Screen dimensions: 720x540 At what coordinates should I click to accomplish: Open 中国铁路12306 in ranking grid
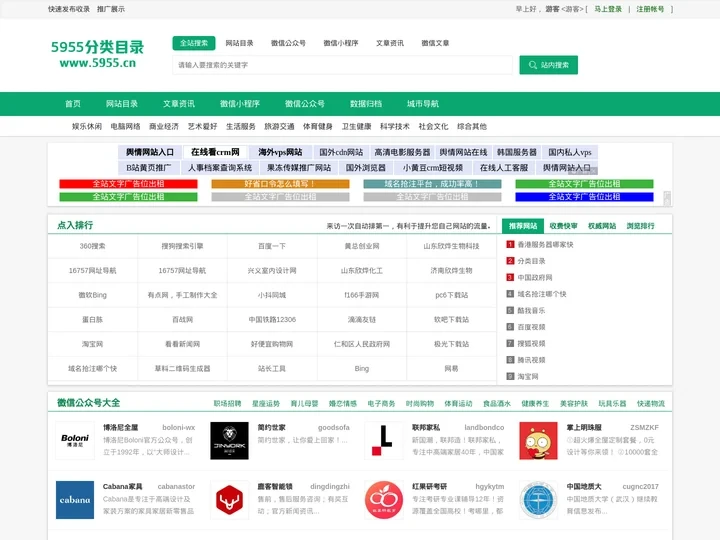click(272, 320)
